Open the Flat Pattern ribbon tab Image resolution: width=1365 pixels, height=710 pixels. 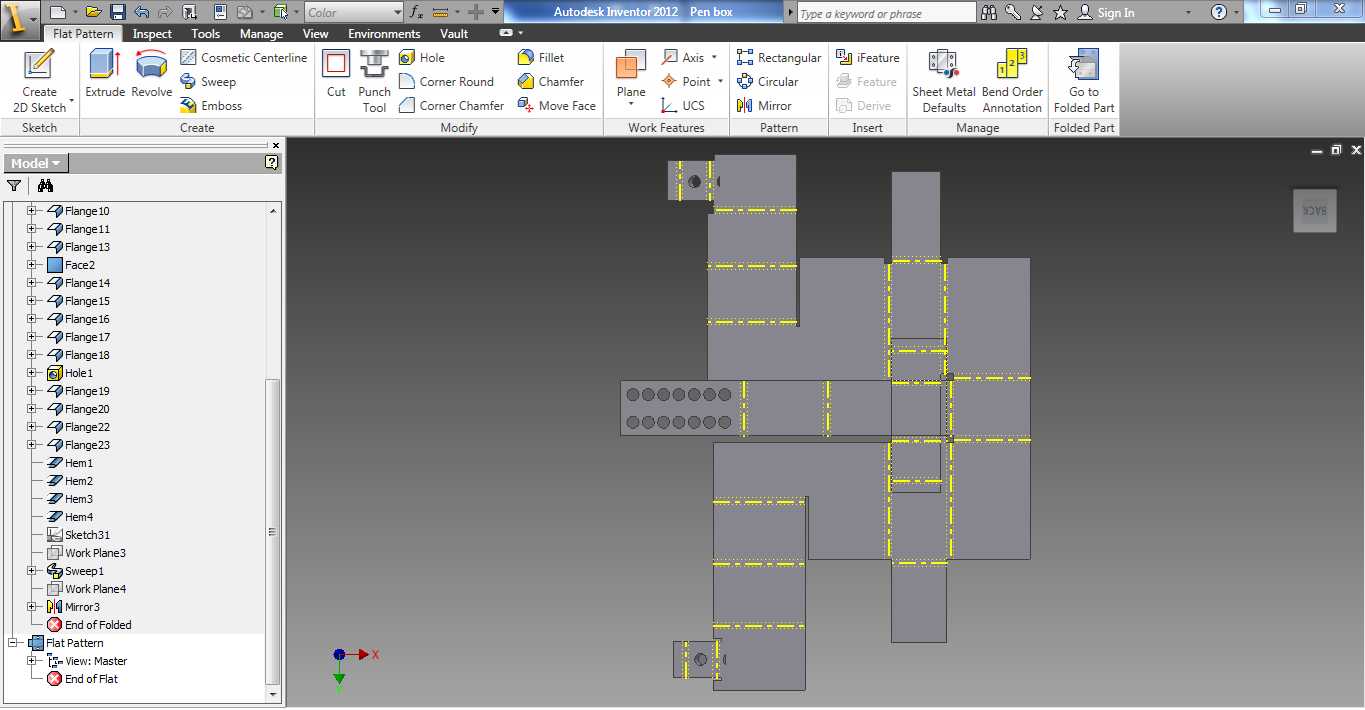pos(84,33)
